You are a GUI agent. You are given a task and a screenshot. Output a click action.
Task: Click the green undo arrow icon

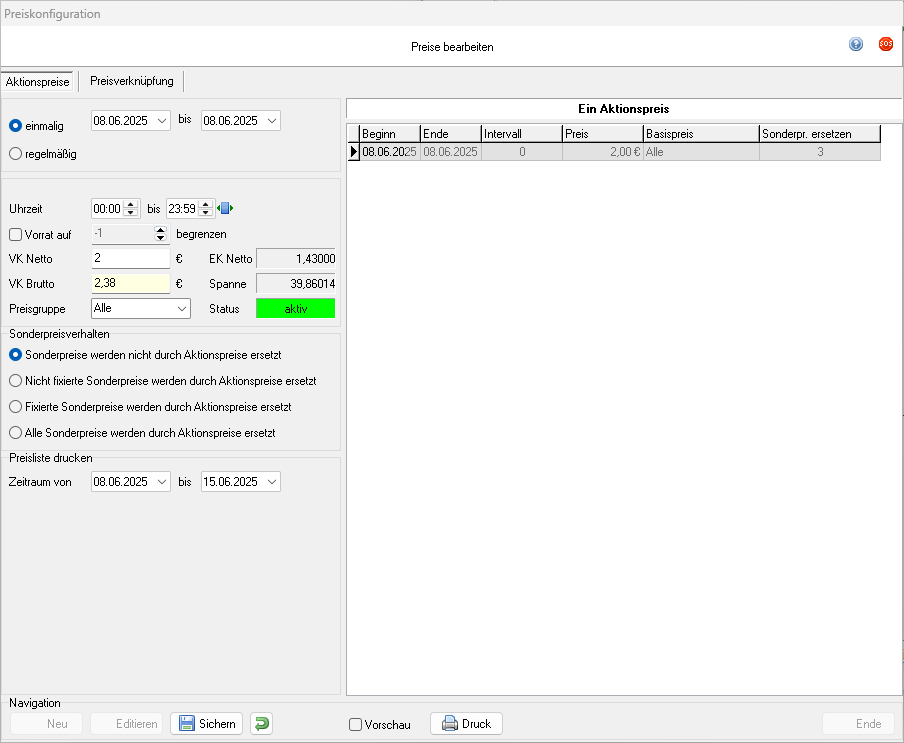[261, 723]
